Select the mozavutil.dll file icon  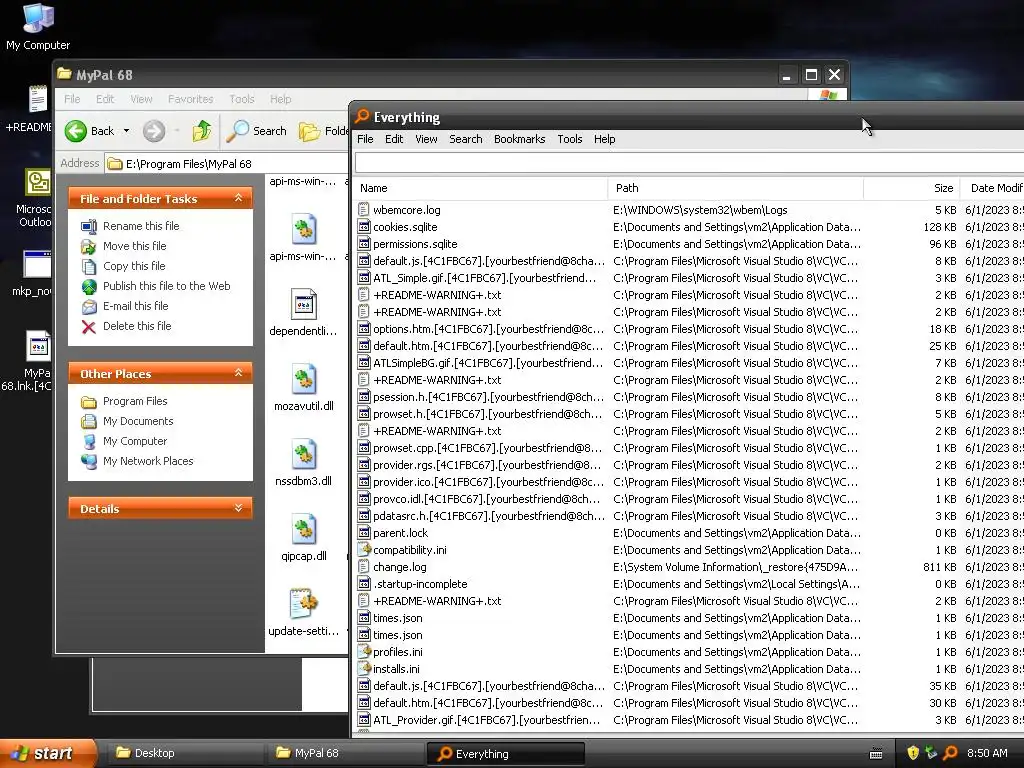point(304,379)
